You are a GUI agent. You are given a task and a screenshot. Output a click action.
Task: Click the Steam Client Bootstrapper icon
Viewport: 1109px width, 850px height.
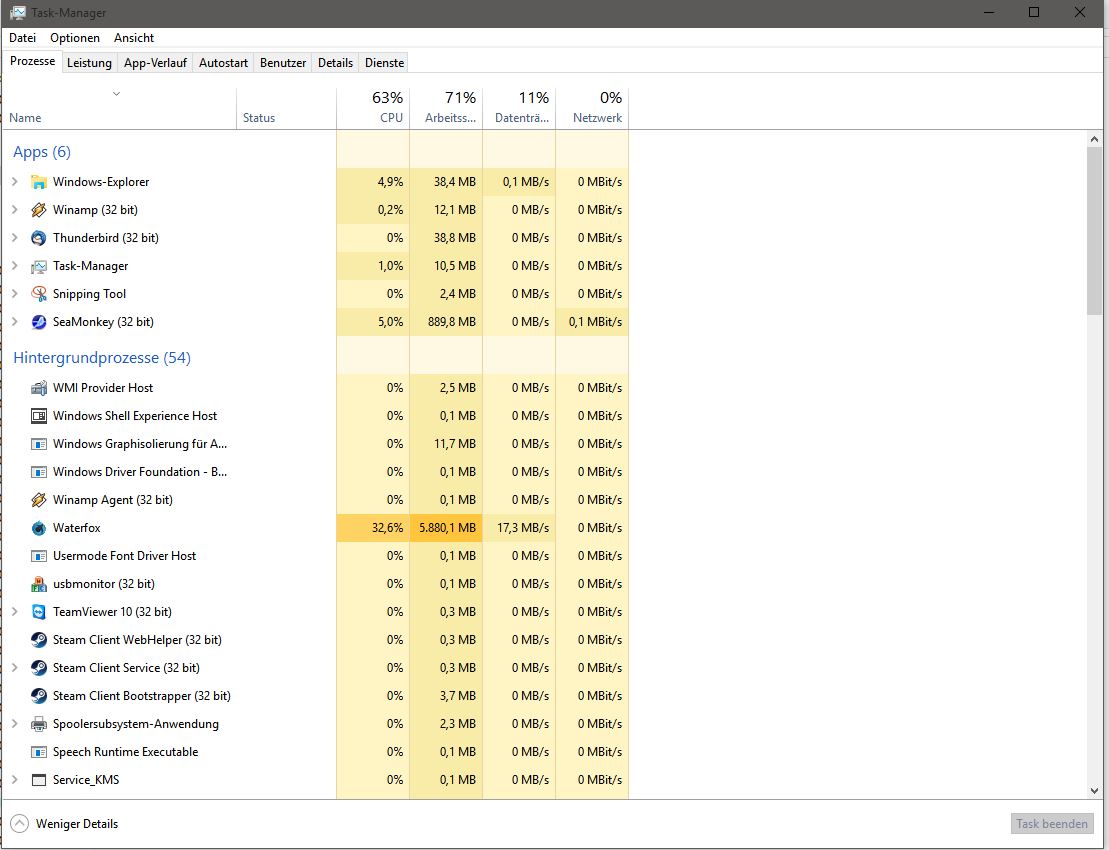click(39, 697)
